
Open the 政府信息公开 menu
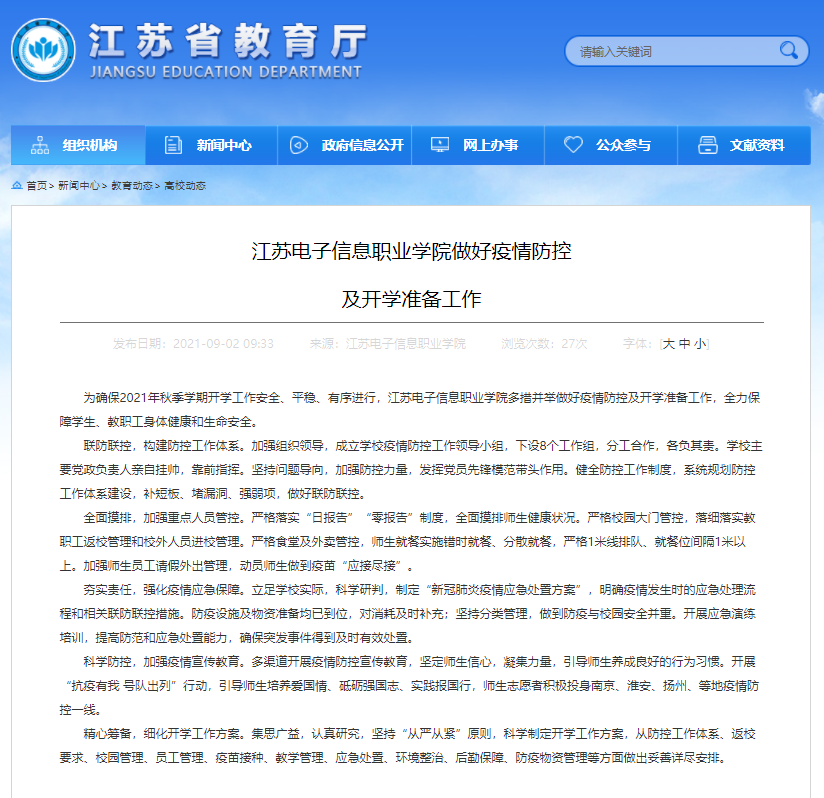[345, 145]
